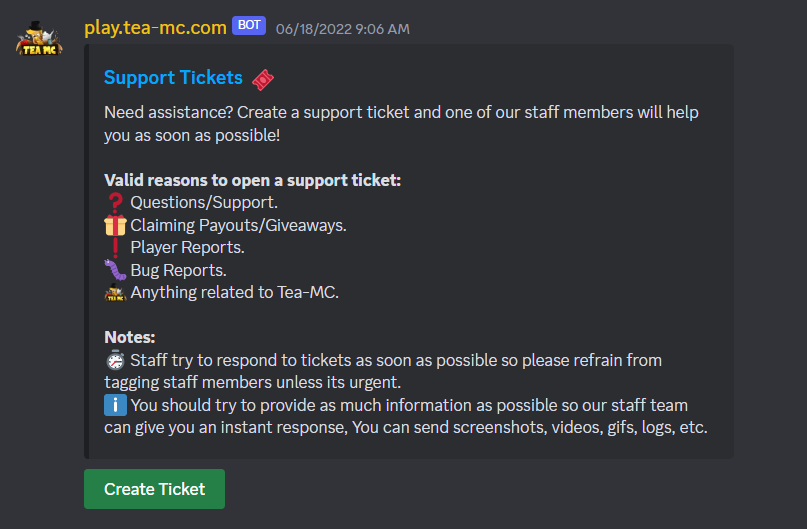Screen dimensions: 807x529
Task: Click the Valid reasons heading text
Action: pos(252,180)
